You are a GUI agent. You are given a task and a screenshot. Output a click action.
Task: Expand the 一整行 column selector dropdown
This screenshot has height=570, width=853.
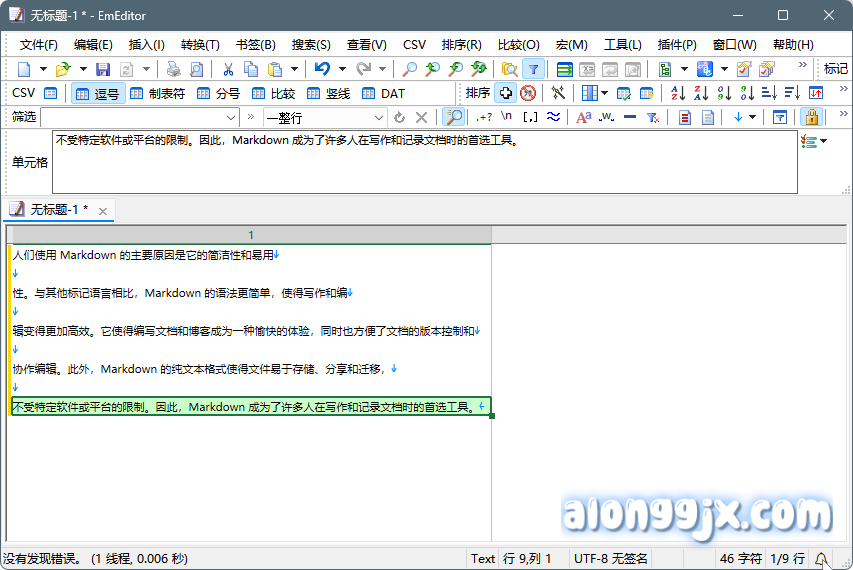383,117
